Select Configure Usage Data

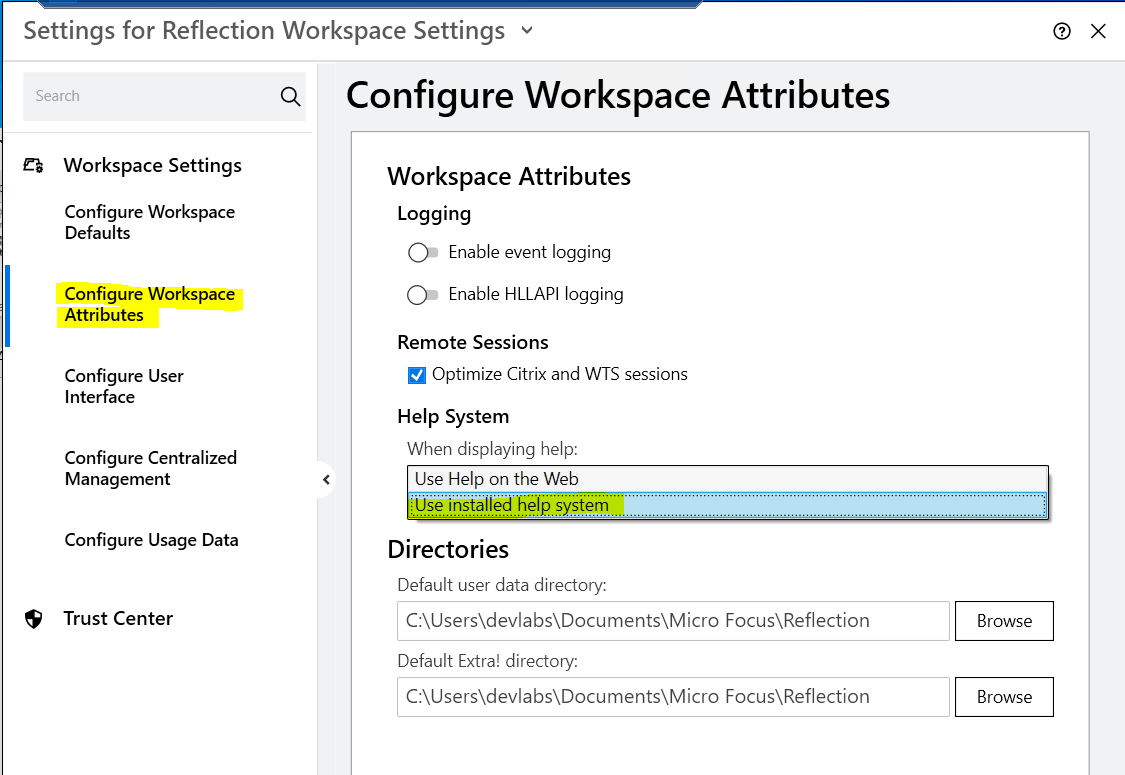(151, 540)
